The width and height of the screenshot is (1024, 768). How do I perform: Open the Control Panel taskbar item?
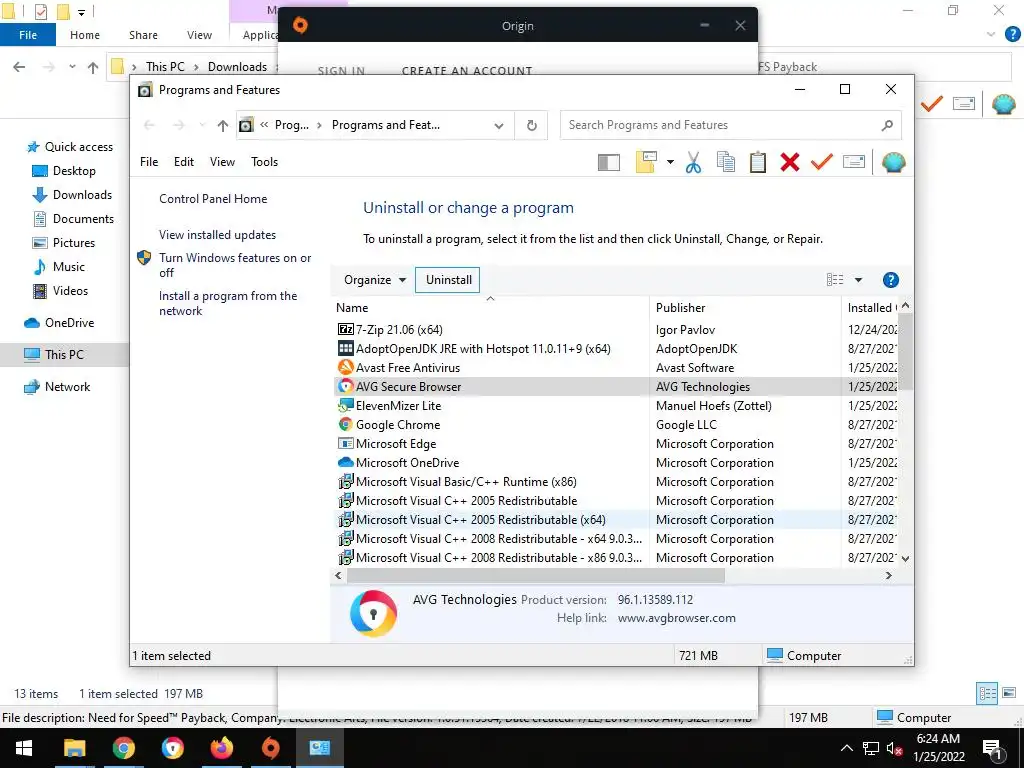tap(319, 748)
